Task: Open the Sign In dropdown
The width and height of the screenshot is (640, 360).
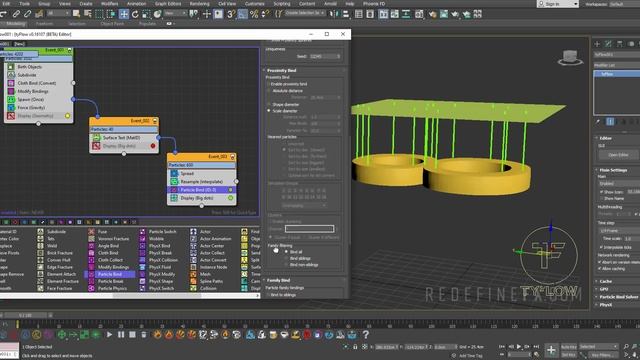Action: point(558,4)
